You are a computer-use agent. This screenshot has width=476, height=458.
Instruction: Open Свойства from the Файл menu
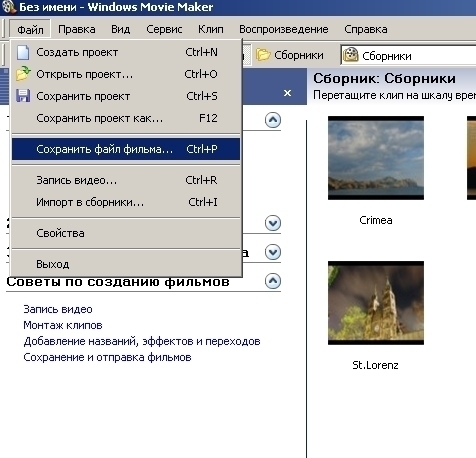pyautogui.click(x=126, y=233)
